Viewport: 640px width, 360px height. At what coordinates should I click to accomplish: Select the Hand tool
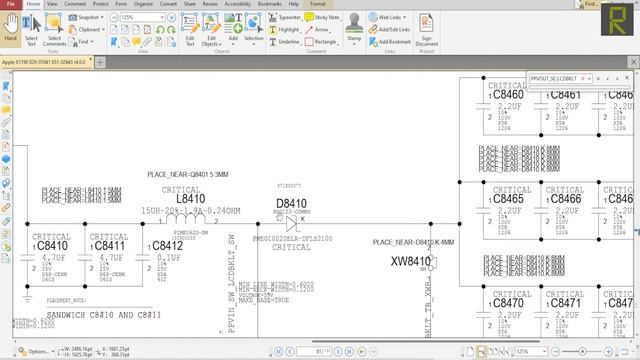[x=11, y=28]
